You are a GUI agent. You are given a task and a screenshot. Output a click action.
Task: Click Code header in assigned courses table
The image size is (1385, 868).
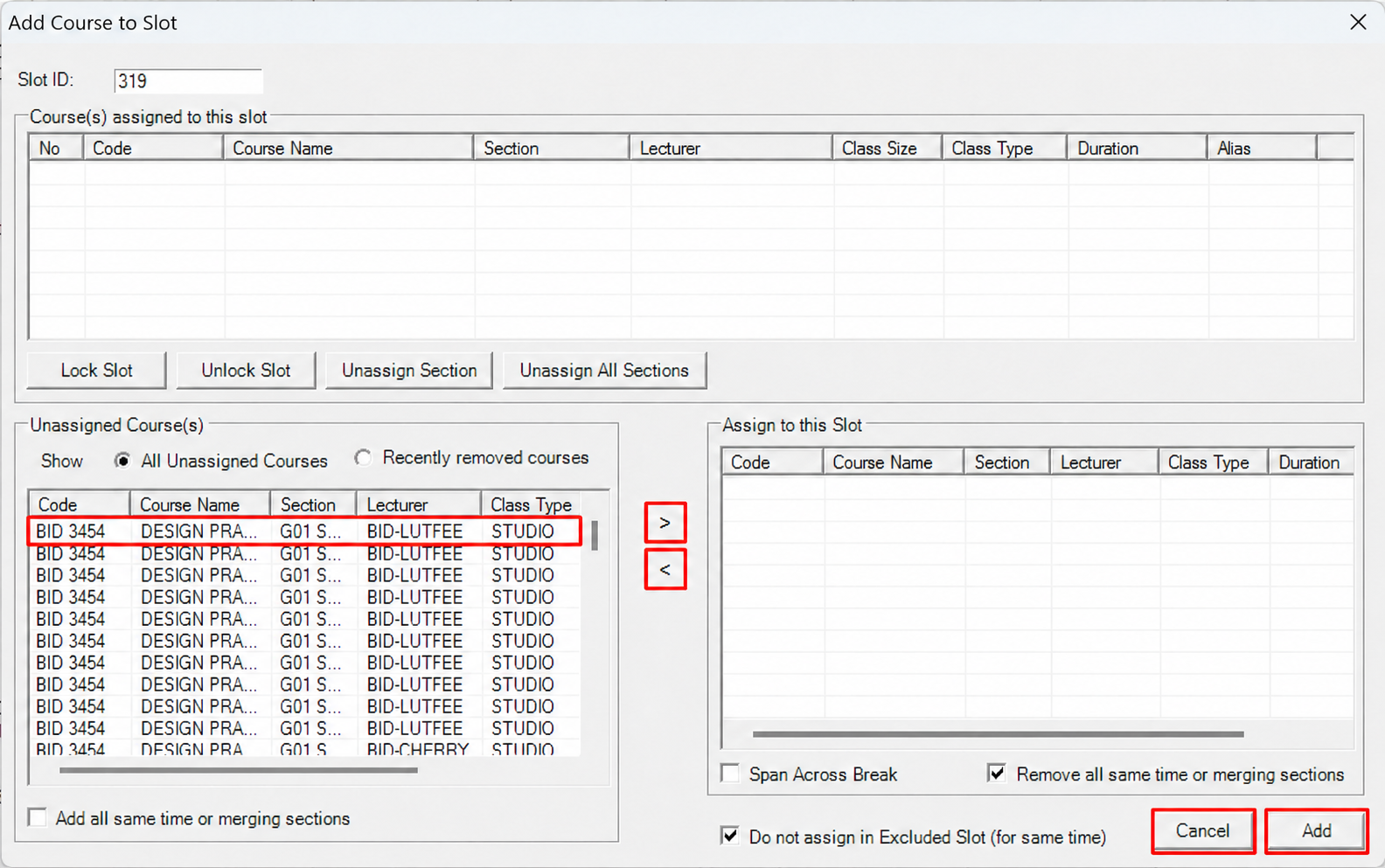(153, 149)
